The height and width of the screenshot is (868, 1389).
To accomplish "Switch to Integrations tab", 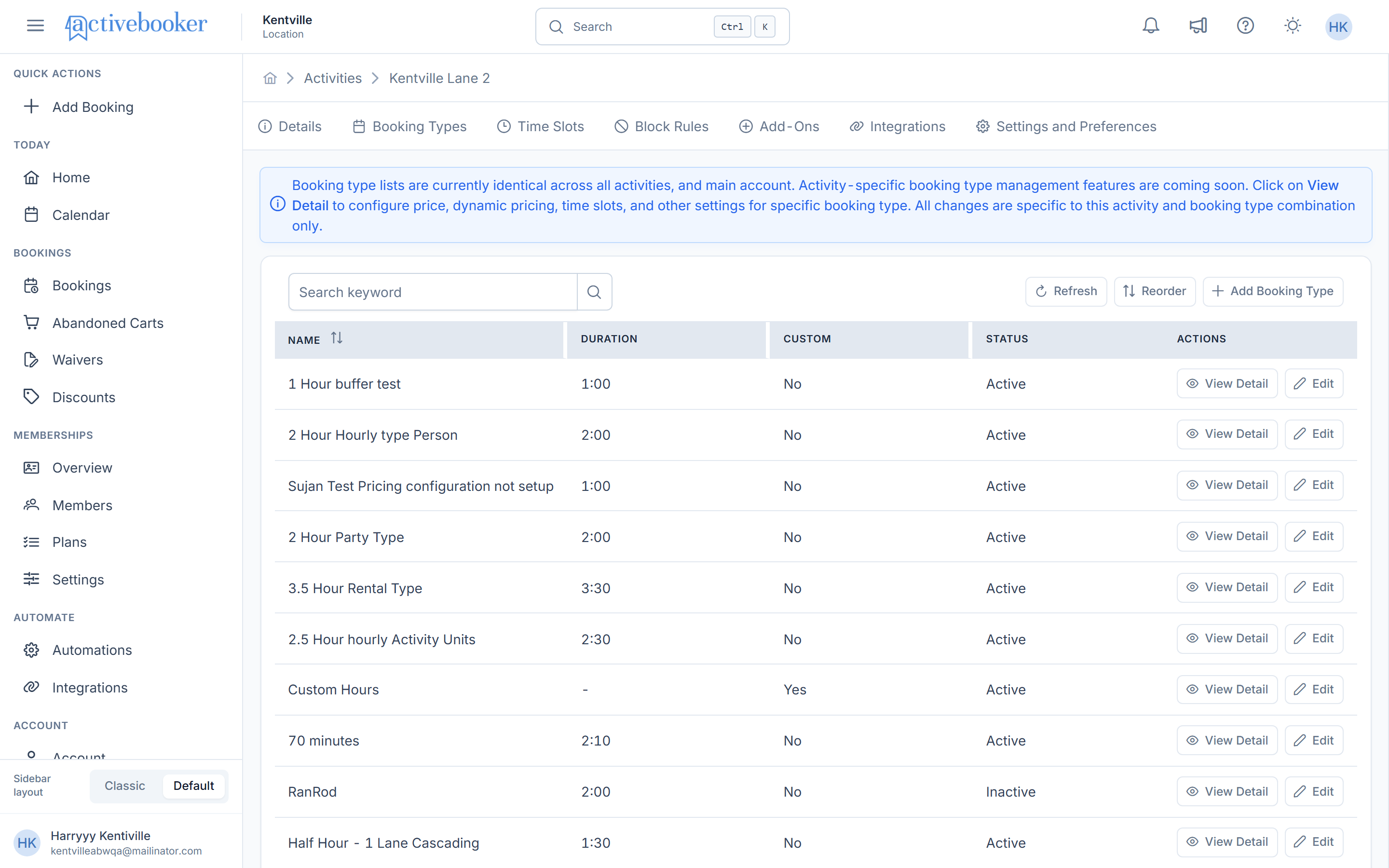I will point(897,126).
